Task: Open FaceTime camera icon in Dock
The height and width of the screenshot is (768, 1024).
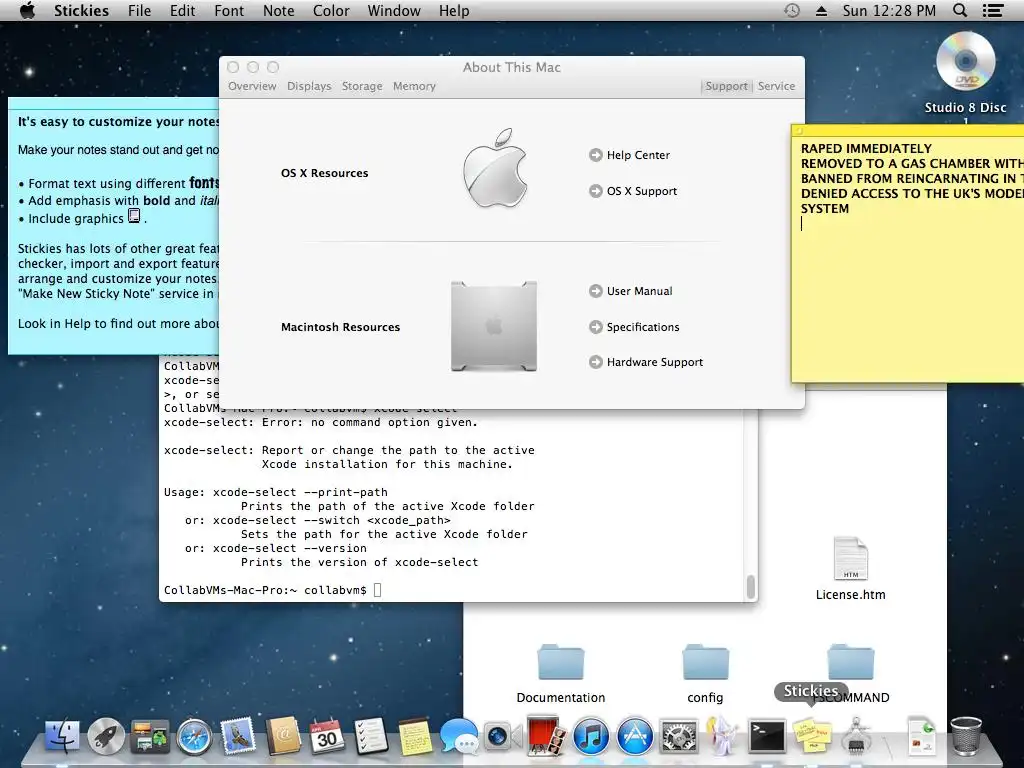Action: click(502, 737)
